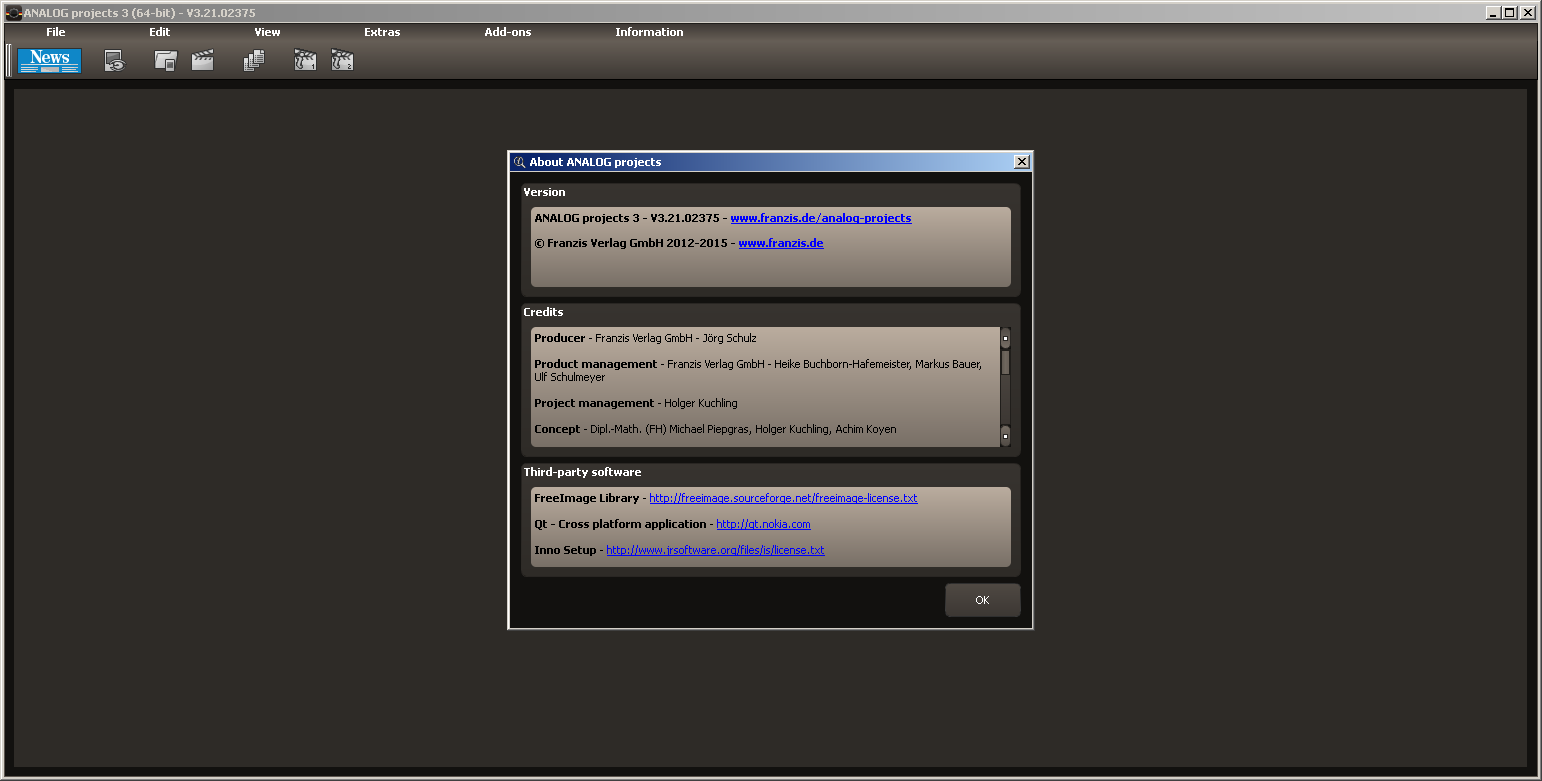Close the main ANALOG projects window
Screen dimensions: 1542x781
1527,13
